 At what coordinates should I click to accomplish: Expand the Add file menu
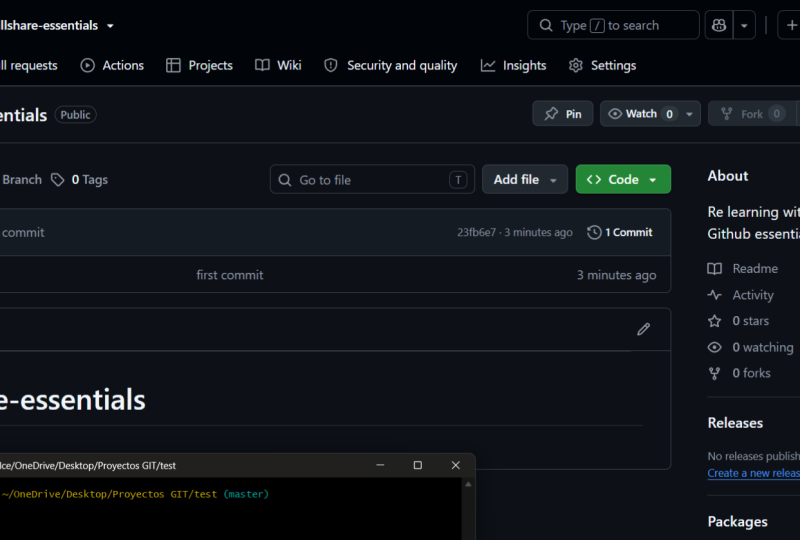pos(524,179)
